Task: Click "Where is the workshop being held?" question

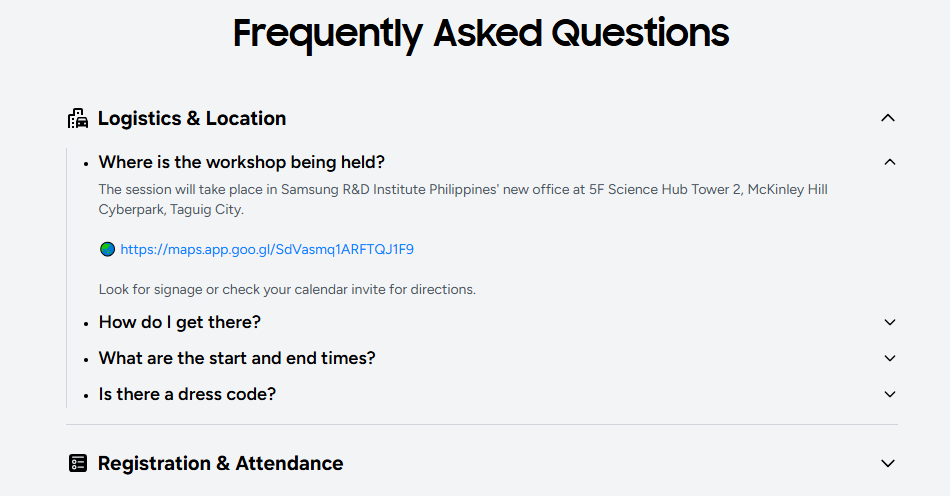Action: point(241,162)
